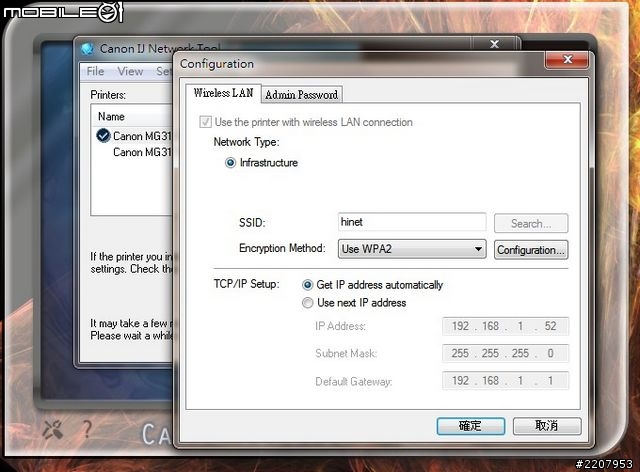Toggle Use the printer with wireless LAN checkbox
This screenshot has width=640, height=472.
(205, 122)
